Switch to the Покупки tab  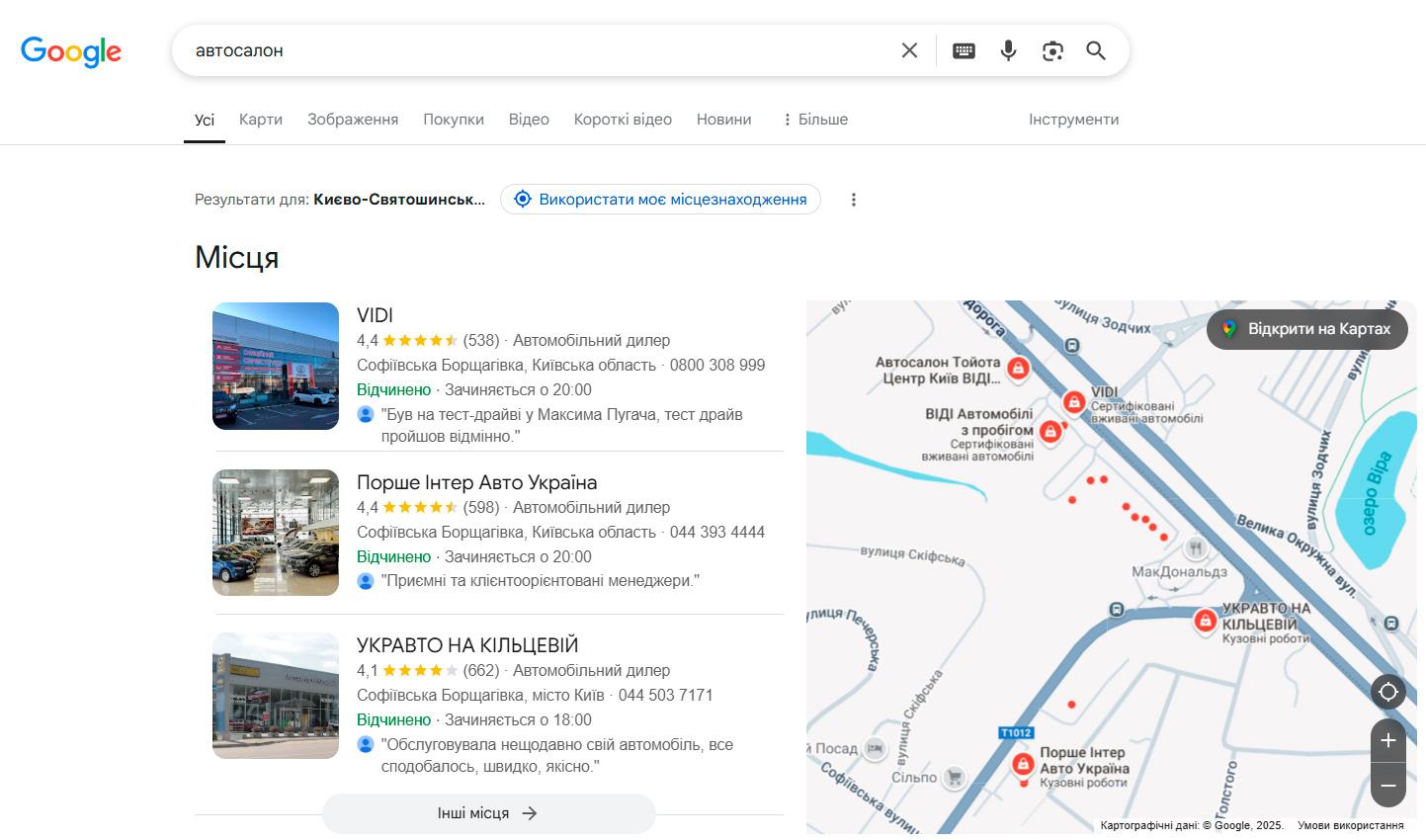click(x=454, y=120)
